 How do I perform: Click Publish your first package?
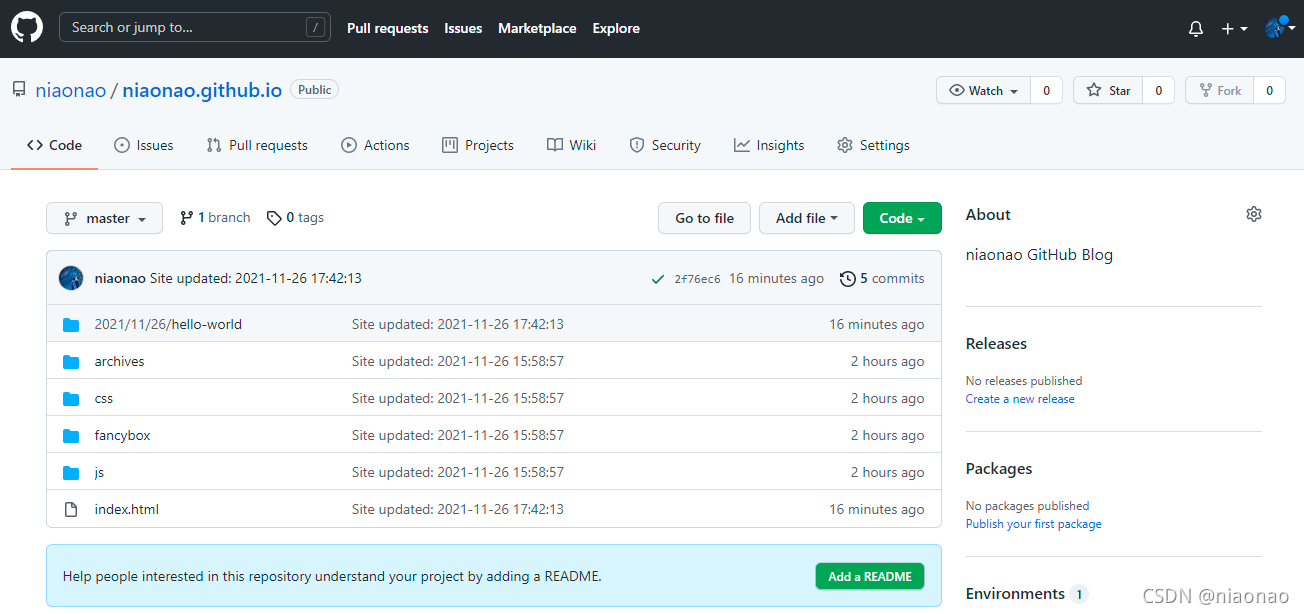pyautogui.click(x=1034, y=524)
